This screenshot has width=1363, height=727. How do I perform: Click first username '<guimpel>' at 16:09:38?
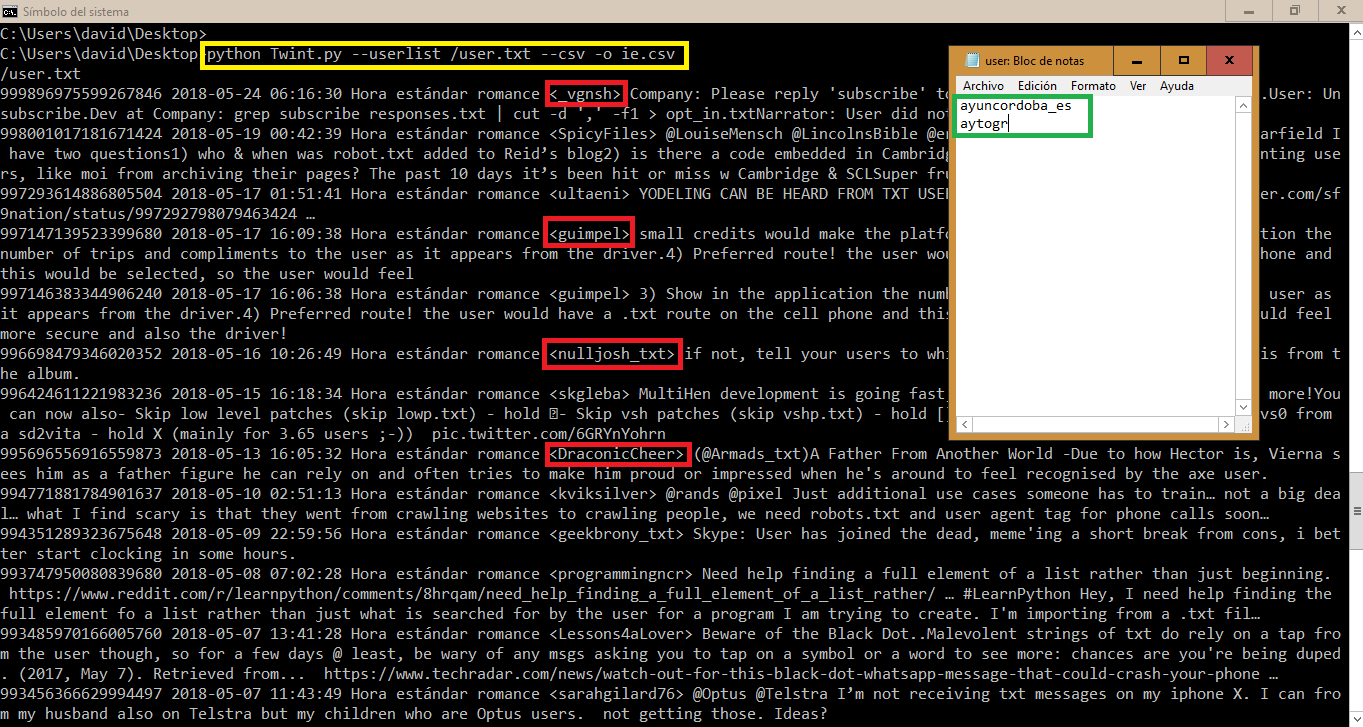[x=589, y=234]
